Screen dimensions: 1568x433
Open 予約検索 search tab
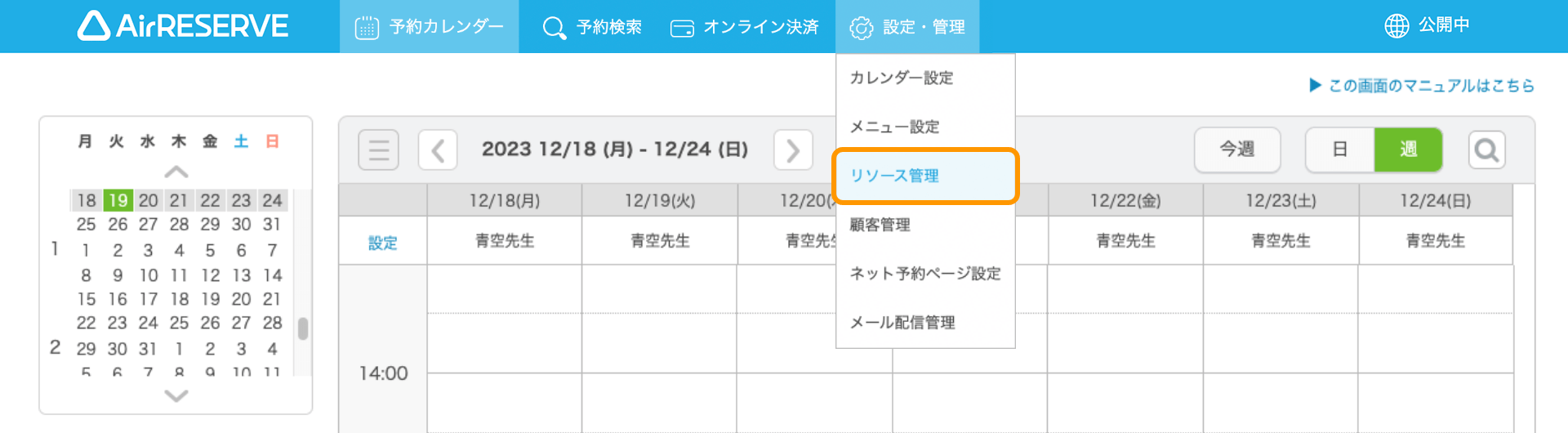tap(592, 27)
